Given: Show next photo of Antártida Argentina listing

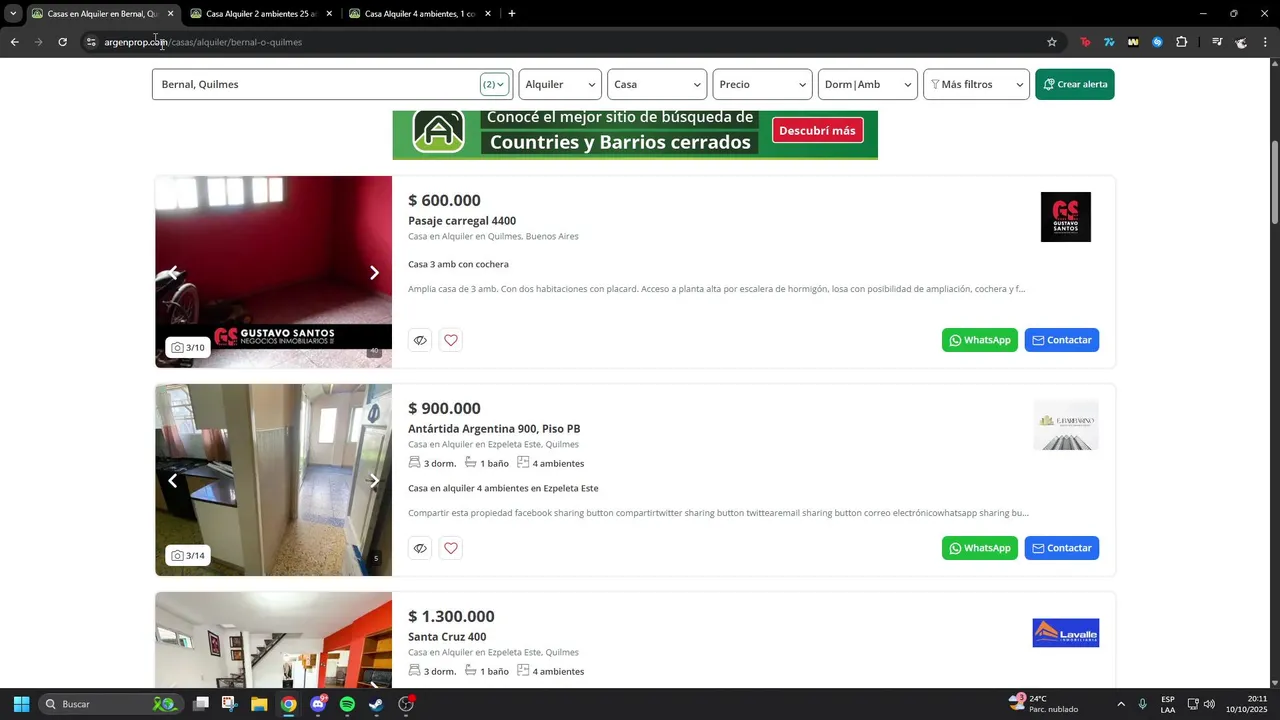Looking at the screenshot, I should [x=374, y=480].
